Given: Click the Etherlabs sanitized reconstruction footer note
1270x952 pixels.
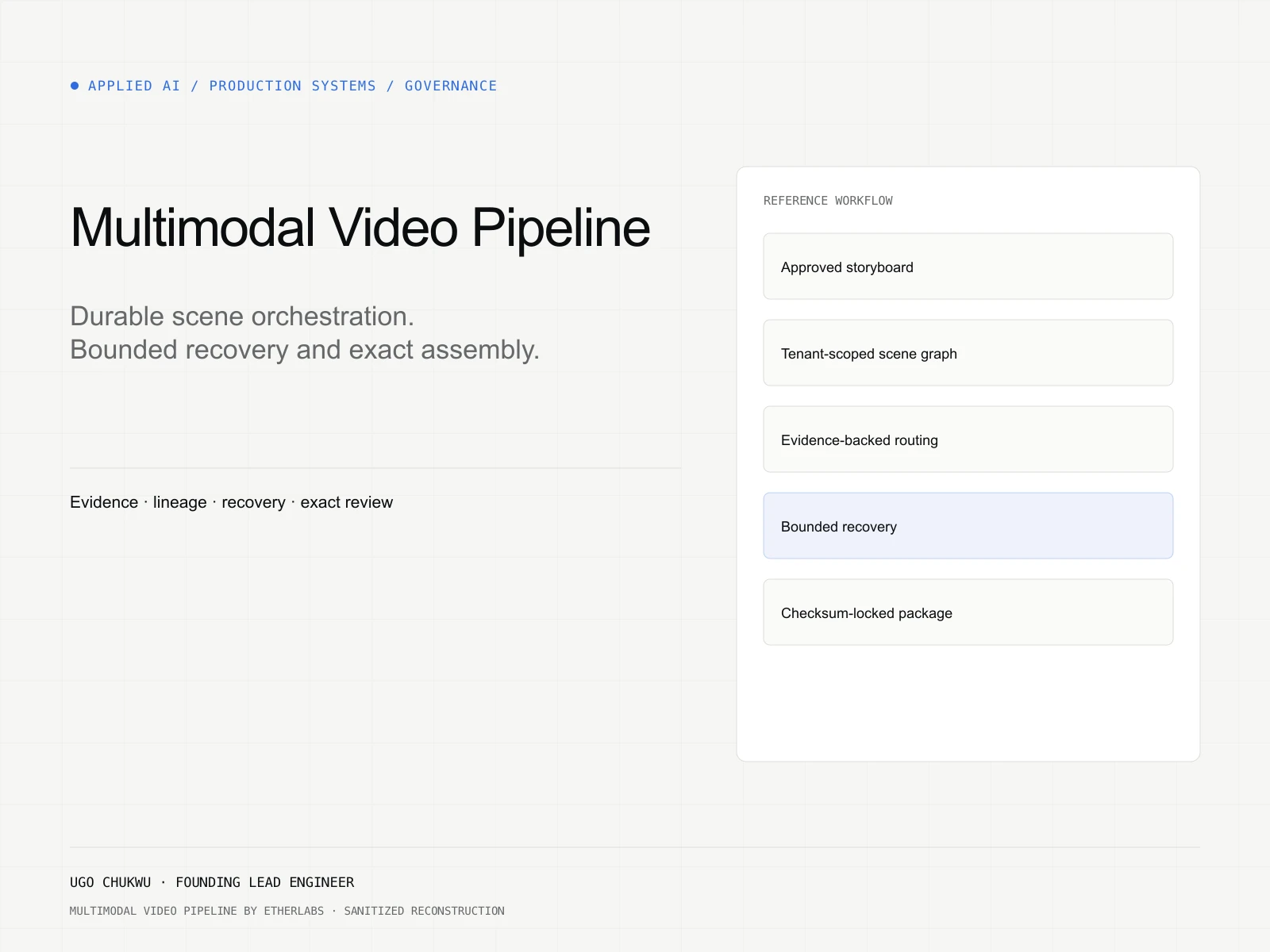Looking at the screenshot, I should coord(287,911).
